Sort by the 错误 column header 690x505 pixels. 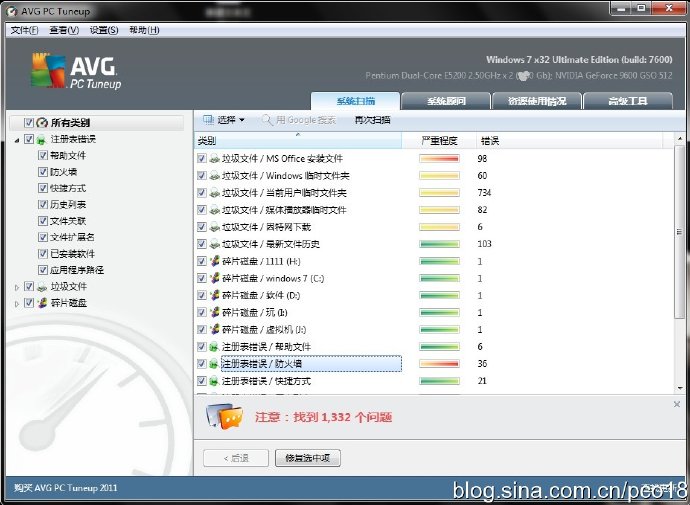pos(569,141)
